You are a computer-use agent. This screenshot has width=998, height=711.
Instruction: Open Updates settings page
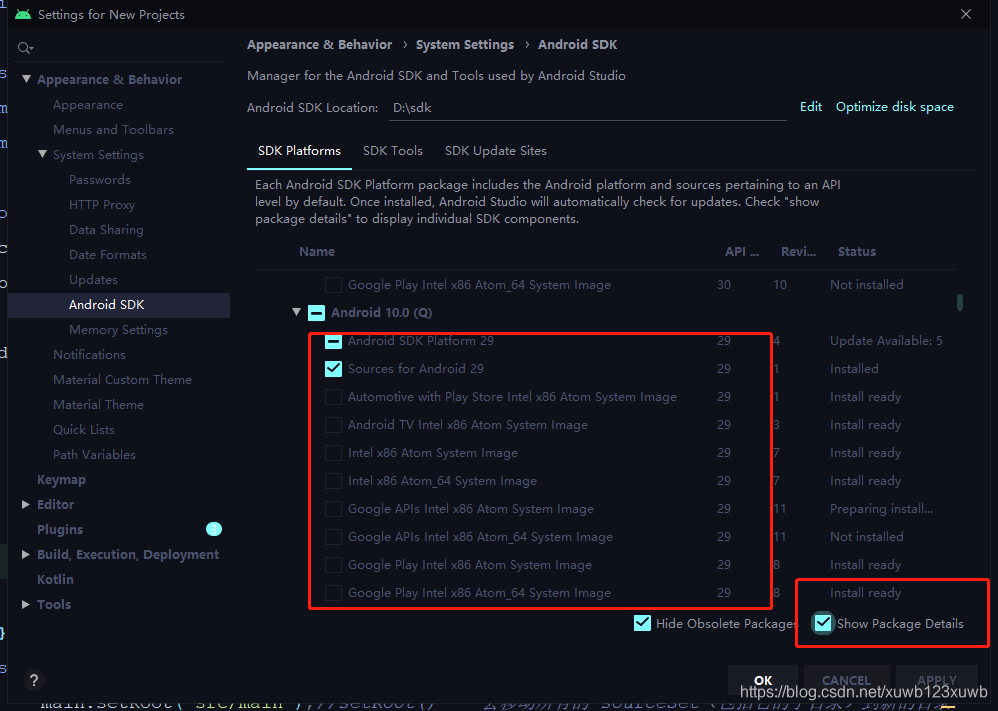(x=93, y=279)
